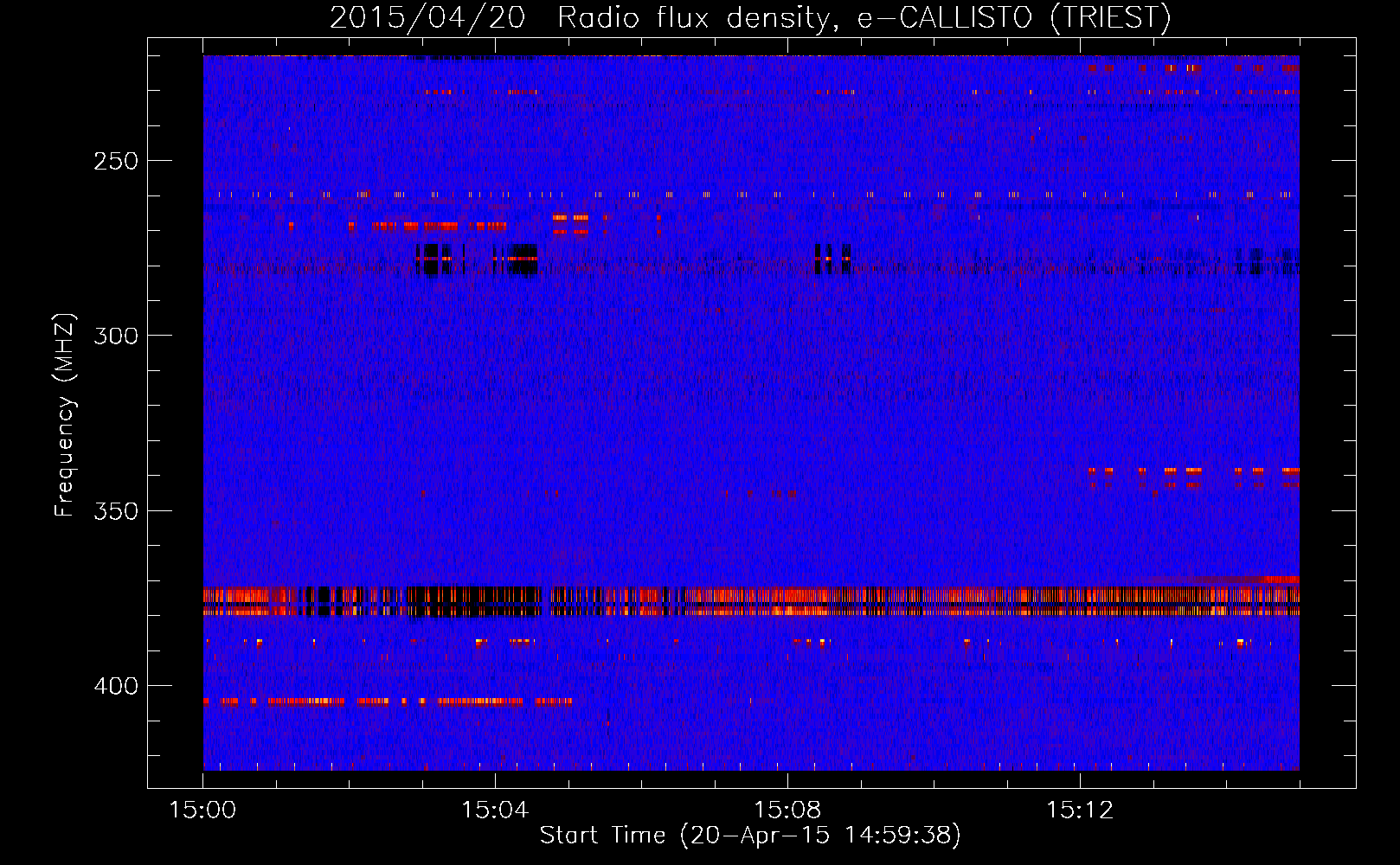Click the 15:12 time tick label
This screenshot has height=865, width=1400.
[x=1080, y=811]
